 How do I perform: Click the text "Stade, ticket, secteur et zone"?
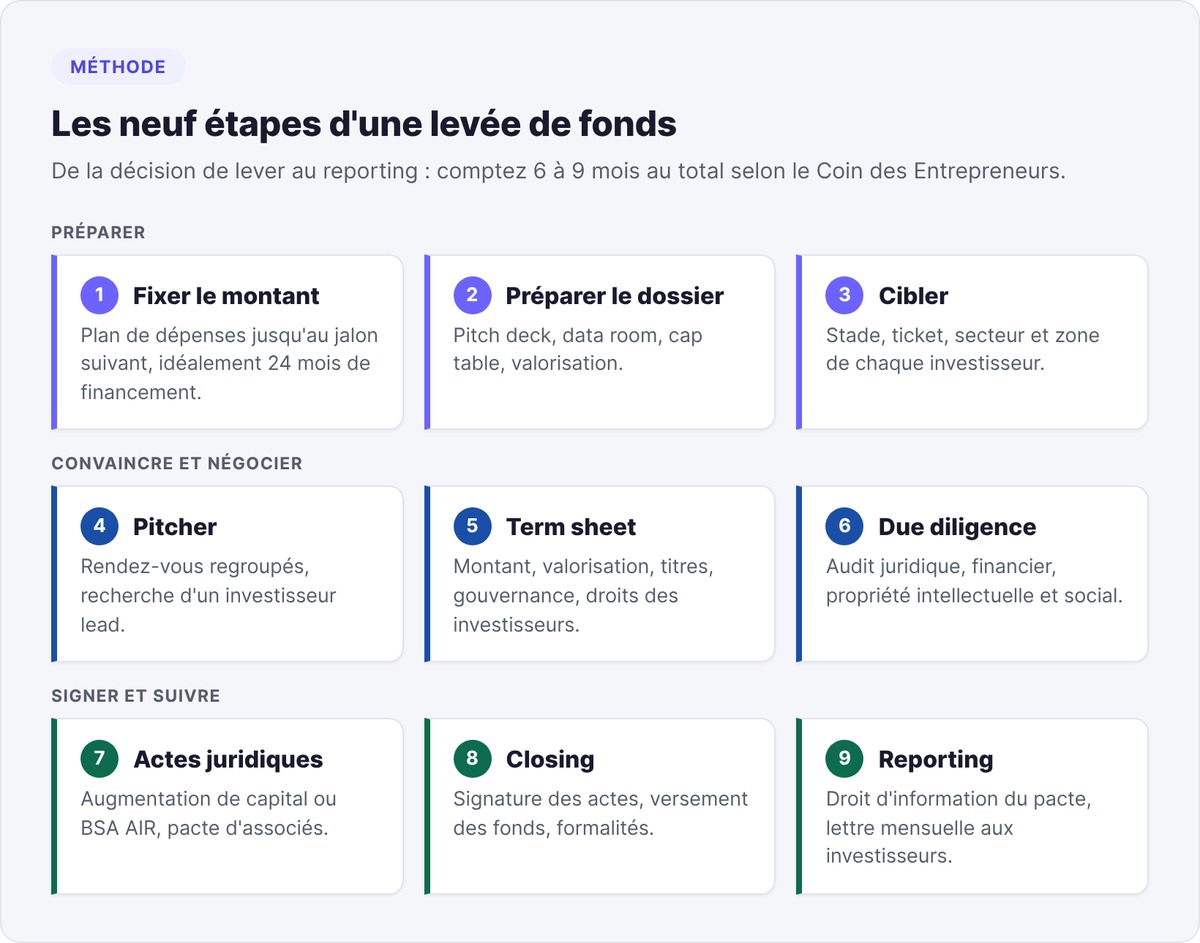click(x=962, y=349)
